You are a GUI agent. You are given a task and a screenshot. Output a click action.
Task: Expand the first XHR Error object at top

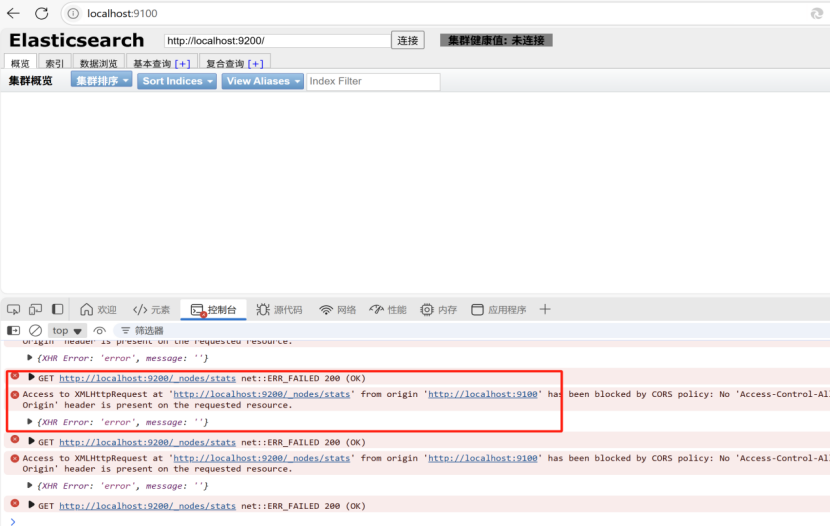(30, 358)
